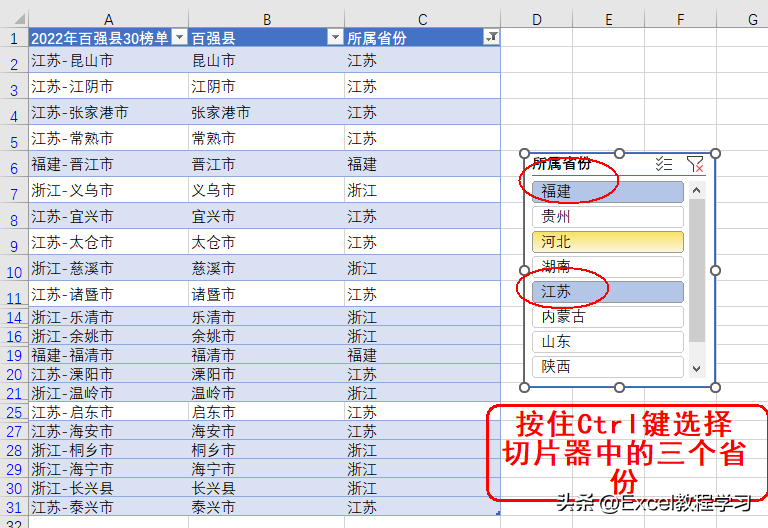Select 河北 in the slicer
Screen dimensions: 768x528
click(x=608, y=241)
